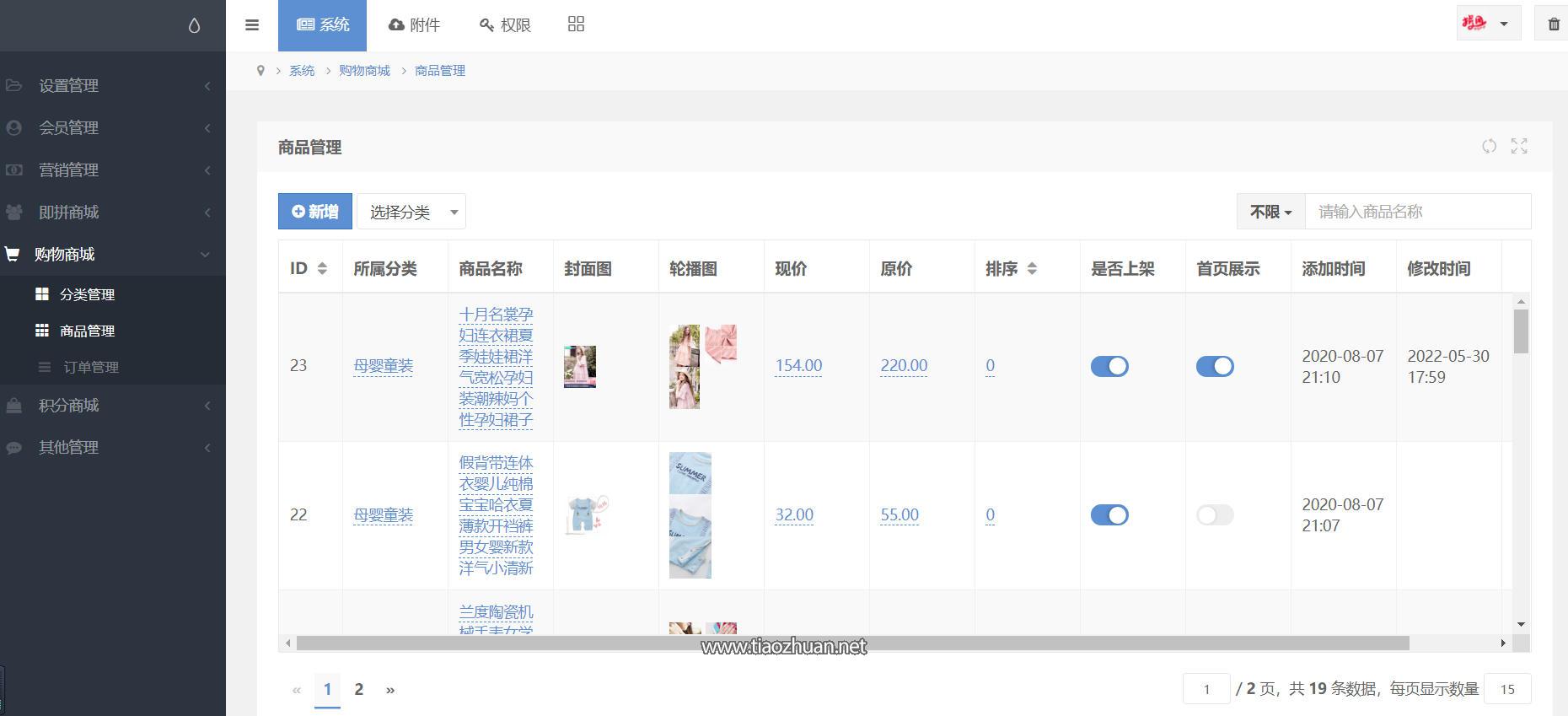This screenshot has width=1568, height=716.
Task: Disable 是否上架 for product 23
Action: (x=1109, y=366)
